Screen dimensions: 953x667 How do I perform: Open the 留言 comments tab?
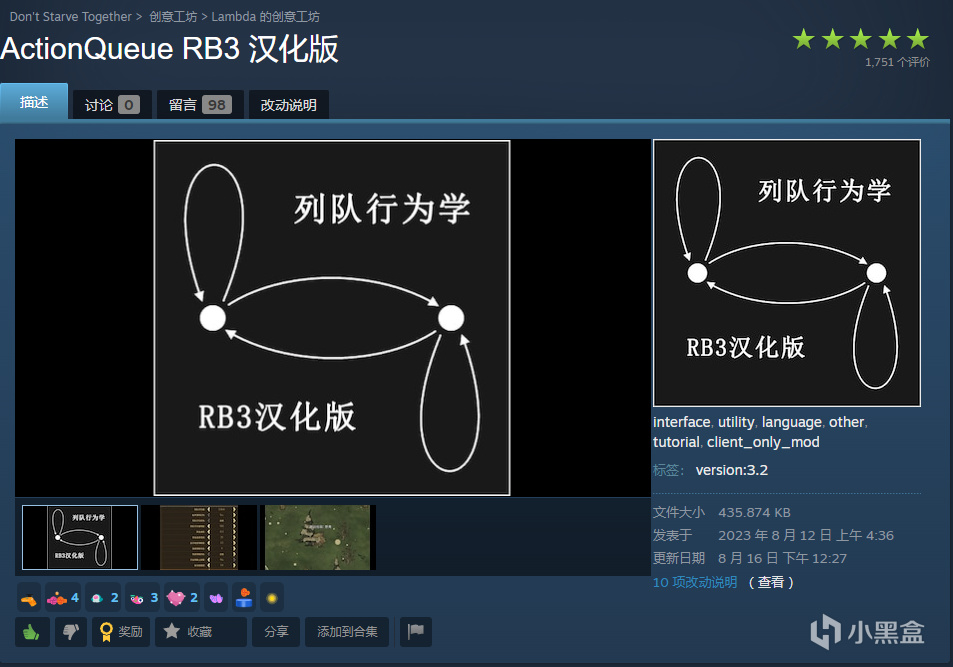click(200, 105)
